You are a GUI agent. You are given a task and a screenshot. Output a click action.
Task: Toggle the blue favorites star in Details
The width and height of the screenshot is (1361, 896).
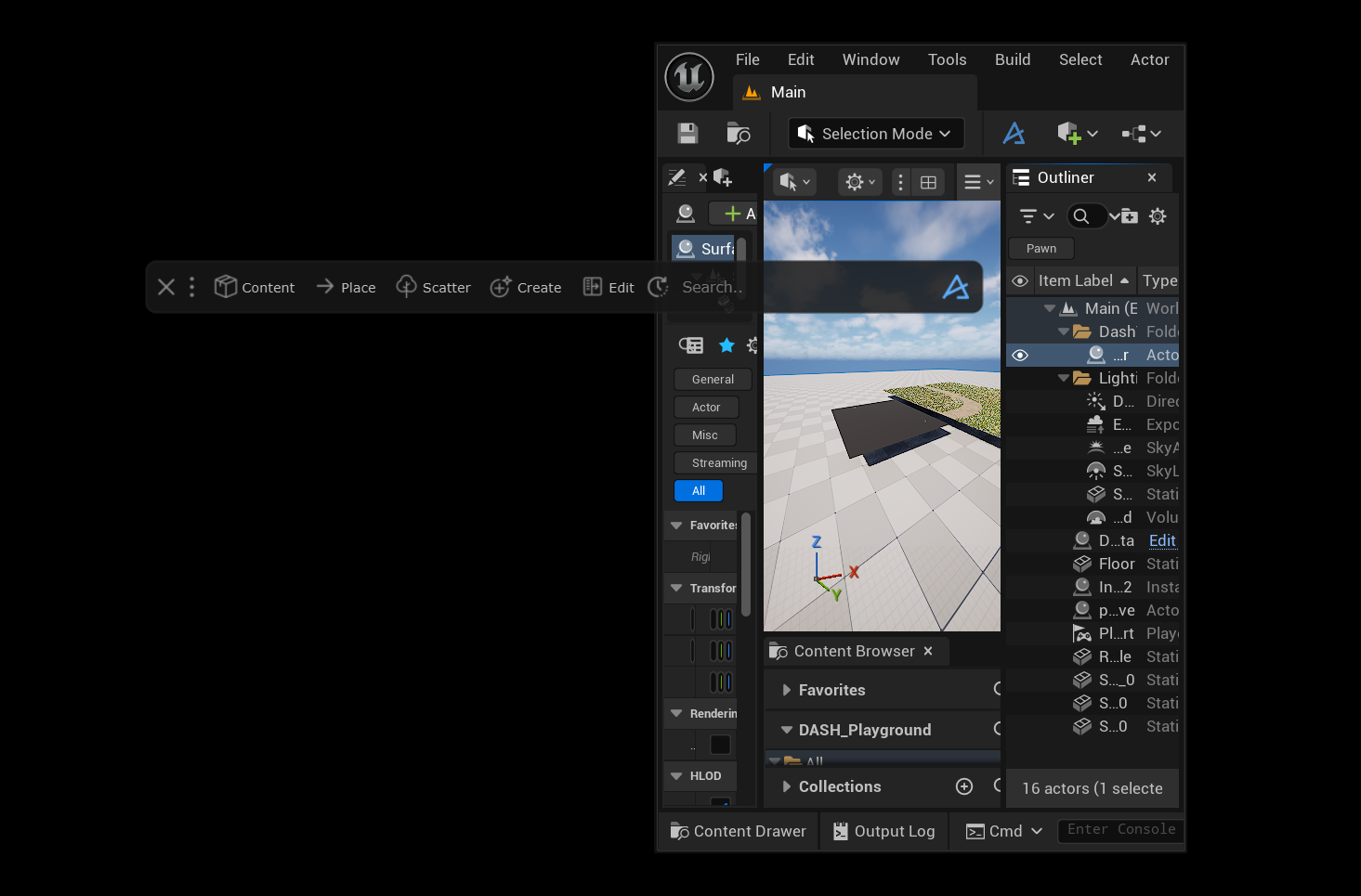coord(726,345)
